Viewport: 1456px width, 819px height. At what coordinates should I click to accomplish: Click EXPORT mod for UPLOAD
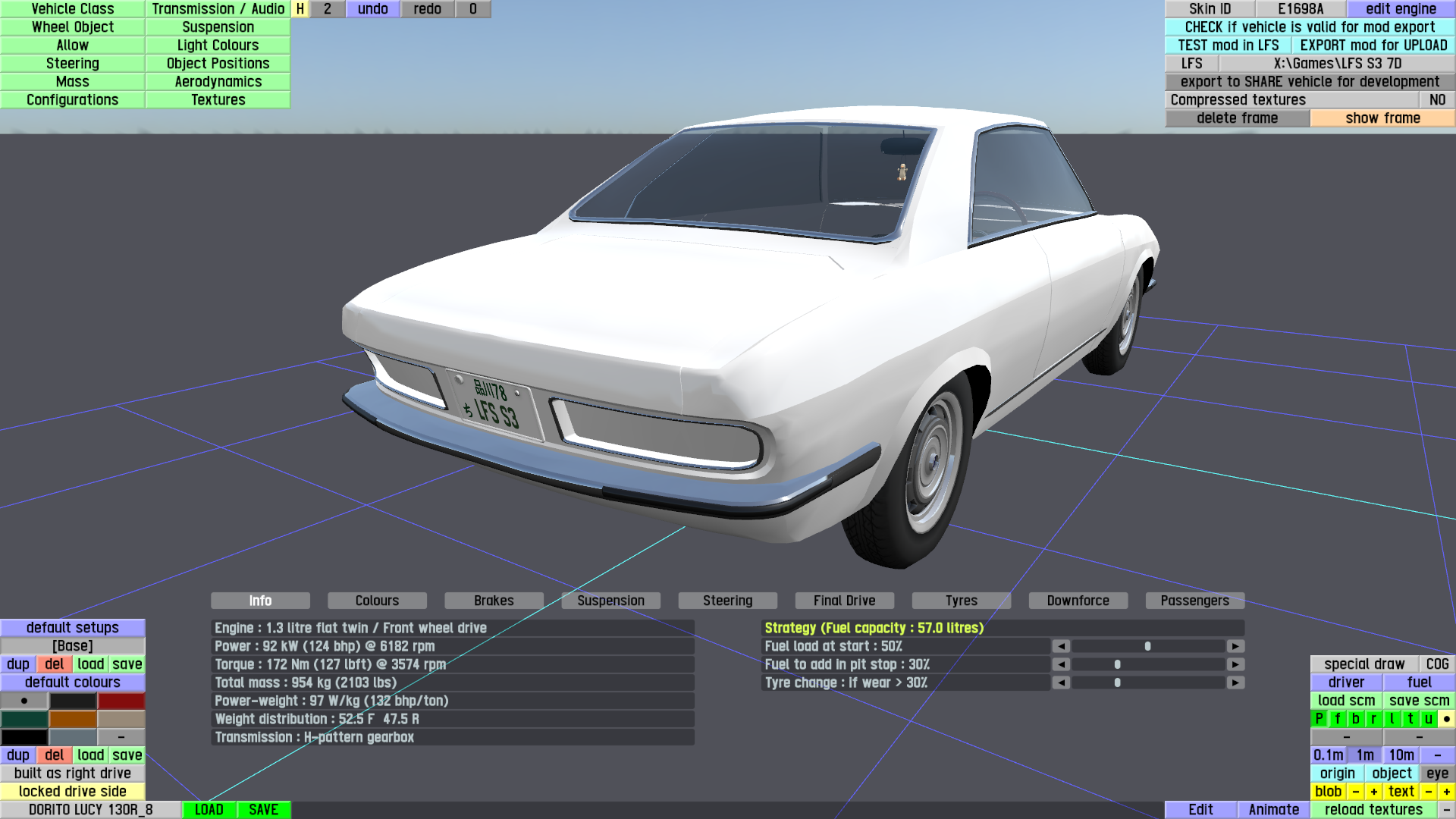tap(1373, 45)
